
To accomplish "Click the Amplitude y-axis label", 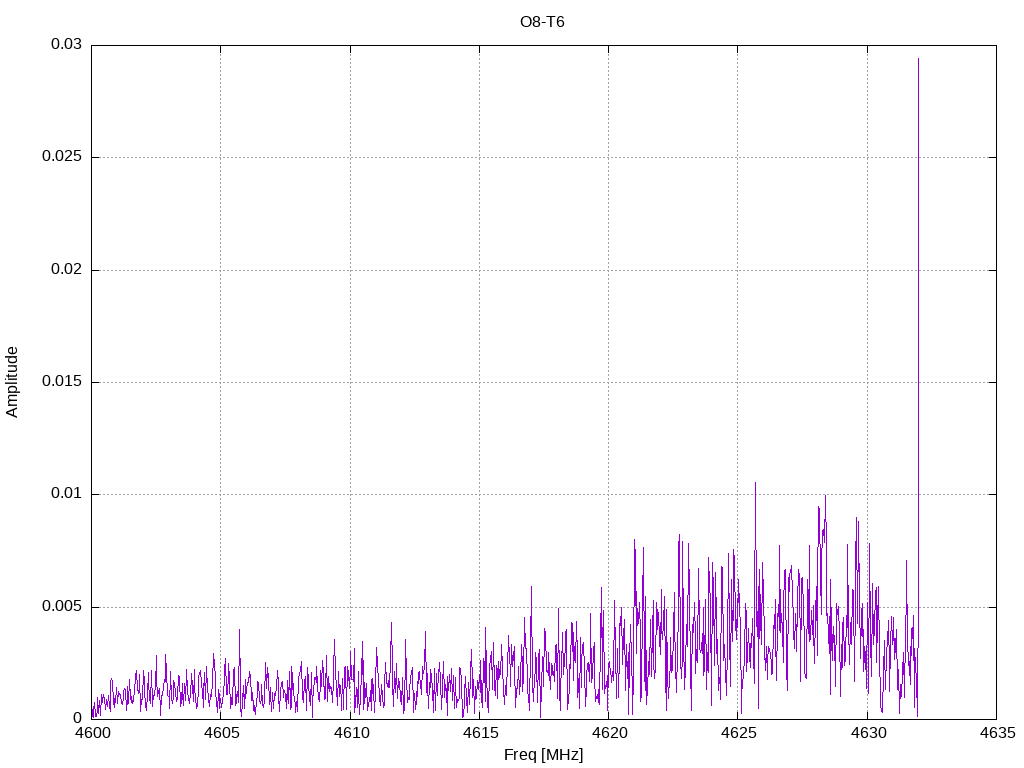I will tap(12, 382).
